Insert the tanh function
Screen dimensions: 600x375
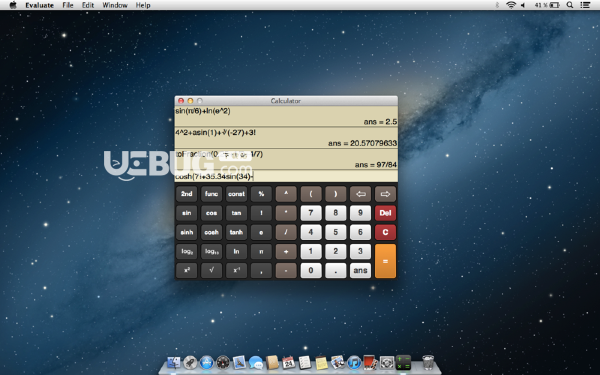coord(236,232)
